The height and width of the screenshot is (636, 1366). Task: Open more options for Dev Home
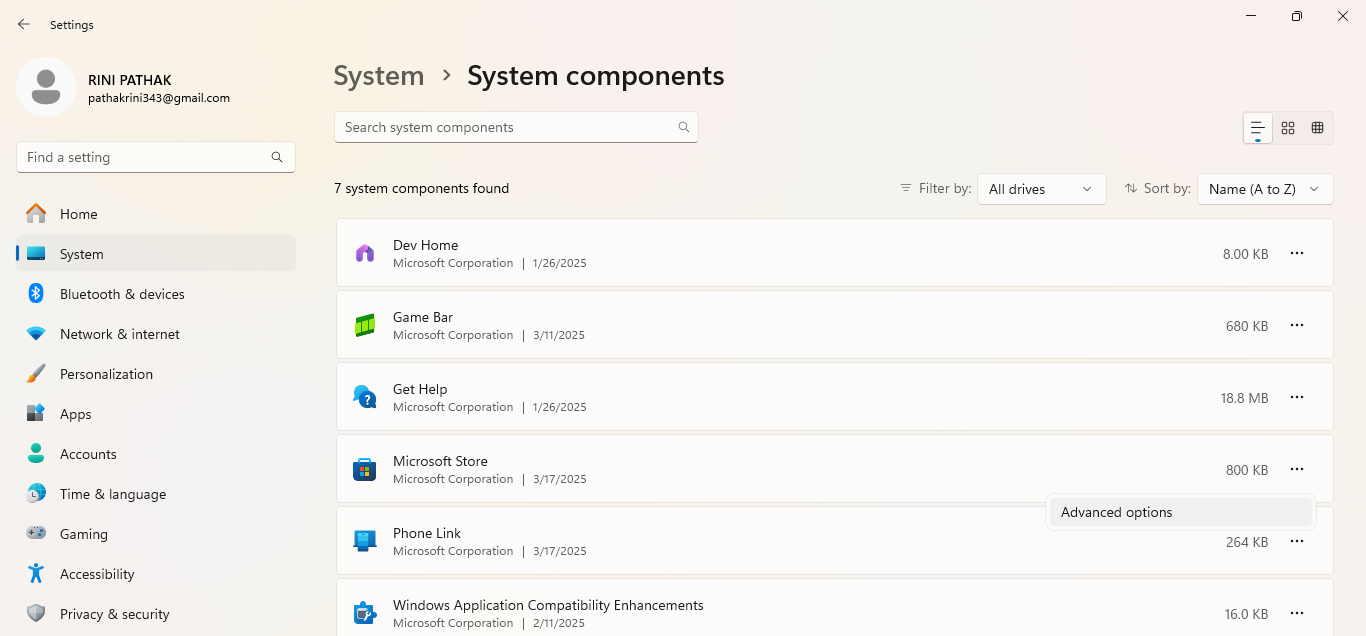click(1297, 254)
